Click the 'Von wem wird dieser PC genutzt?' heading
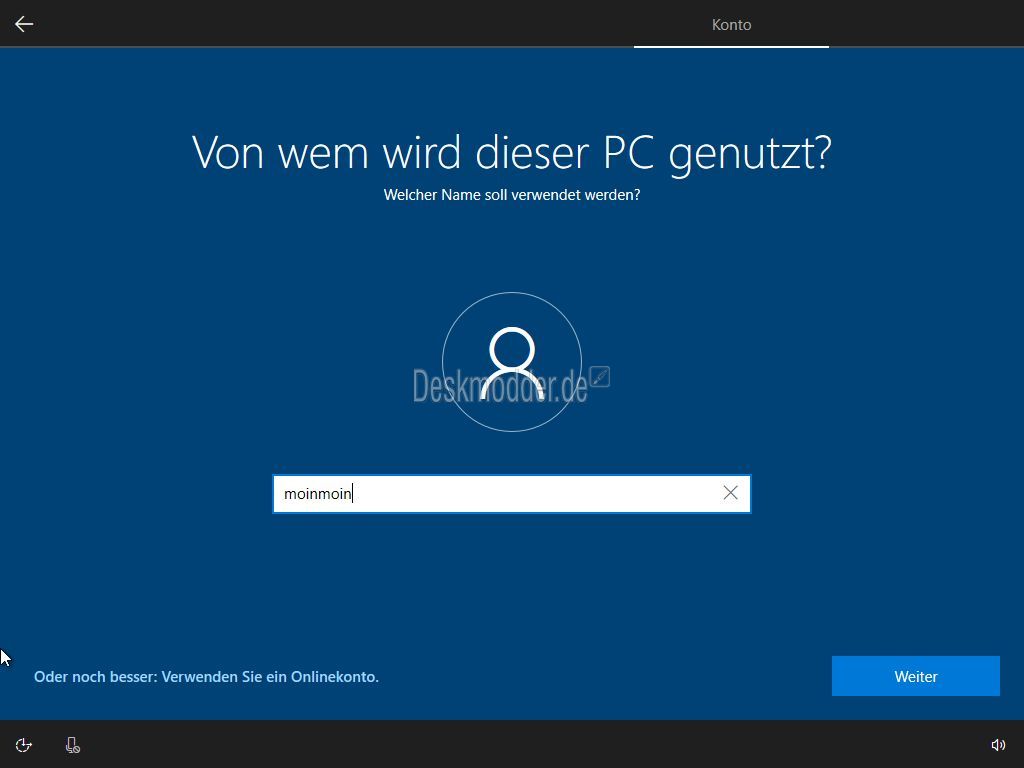 [511, 152]
